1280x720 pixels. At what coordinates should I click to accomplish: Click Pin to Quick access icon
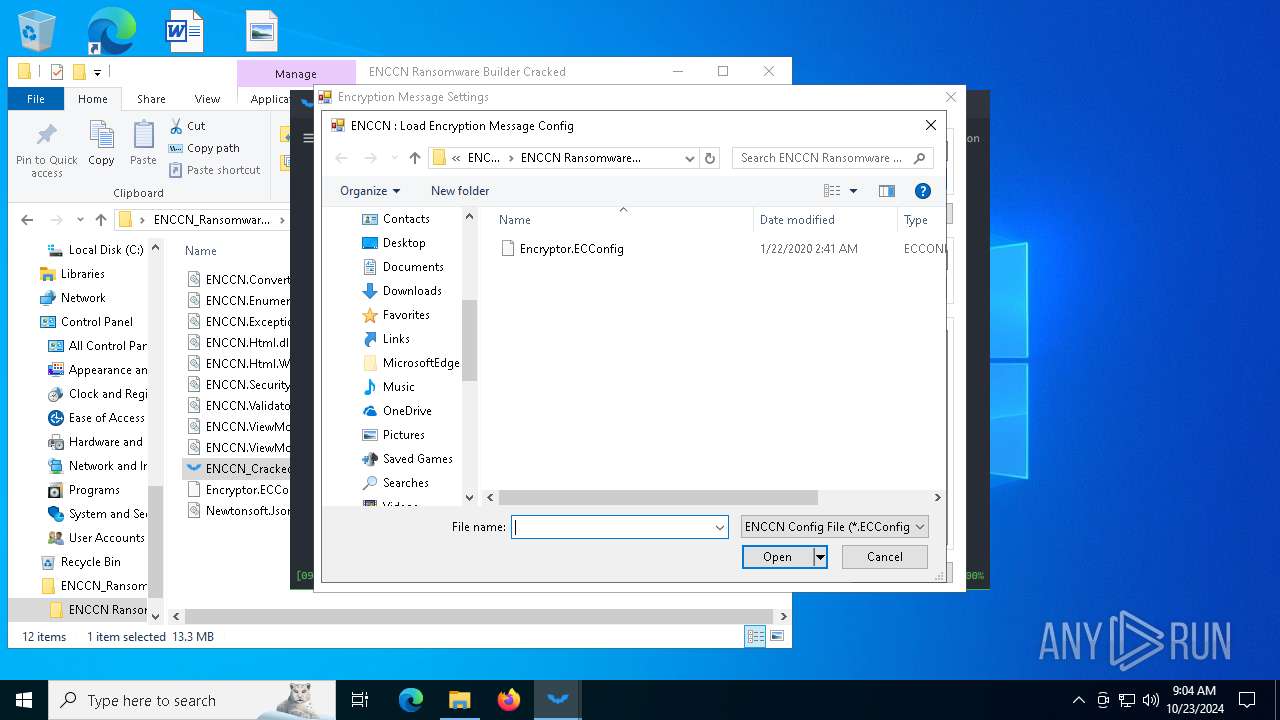[x=46, y=150]
